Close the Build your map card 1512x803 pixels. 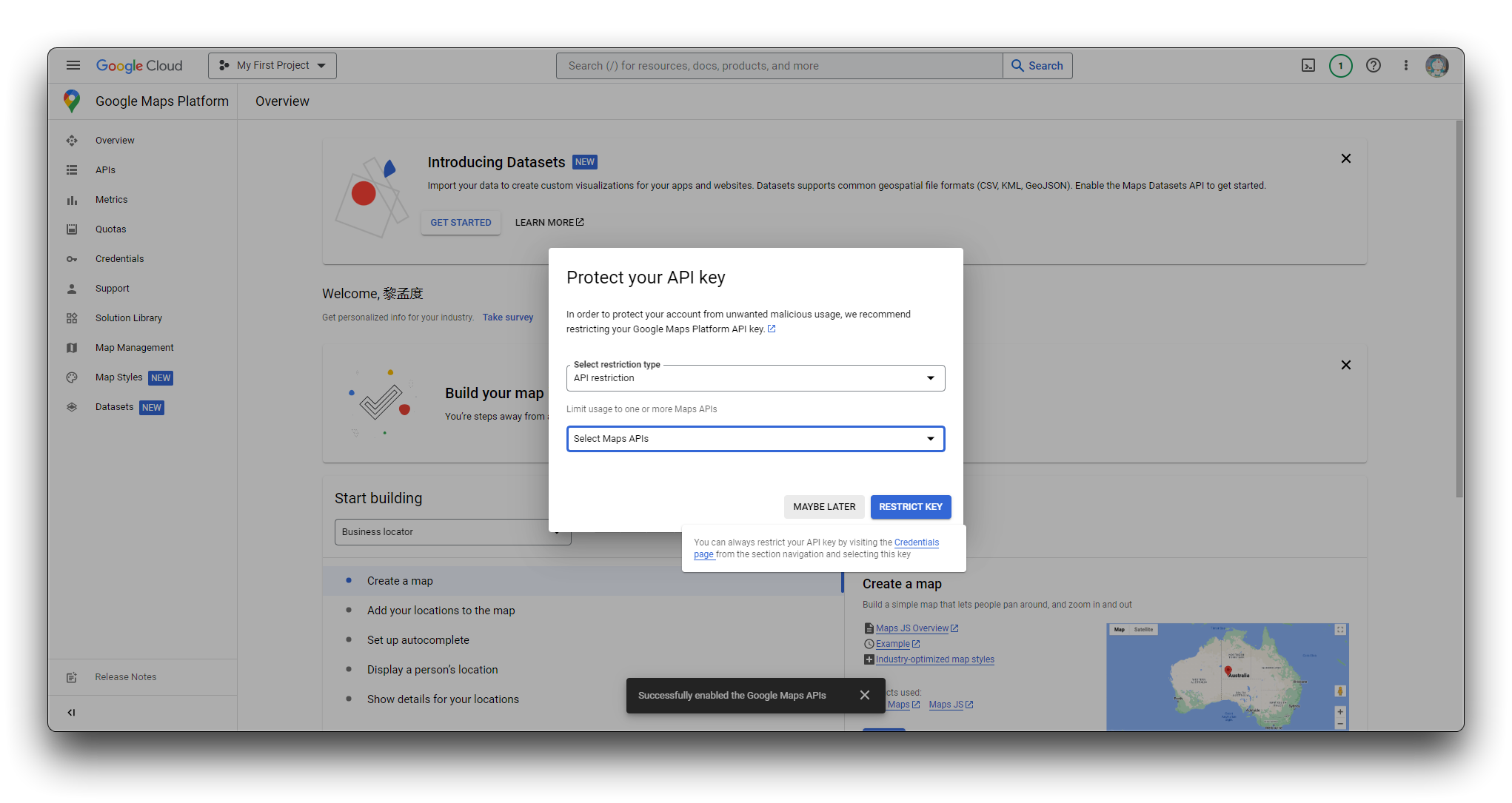(1346, 365)
